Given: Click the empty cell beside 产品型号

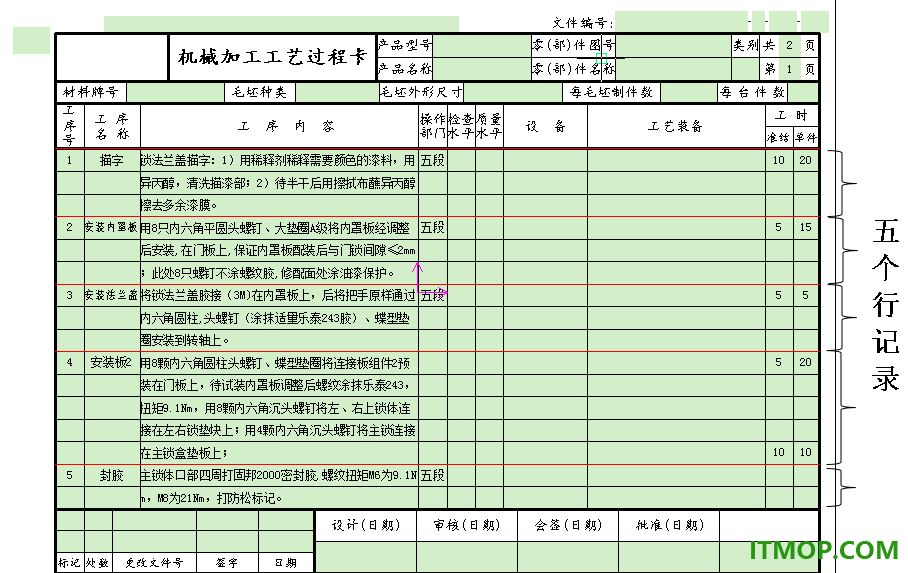Looking at the screenshot, I should pos(481,46).
